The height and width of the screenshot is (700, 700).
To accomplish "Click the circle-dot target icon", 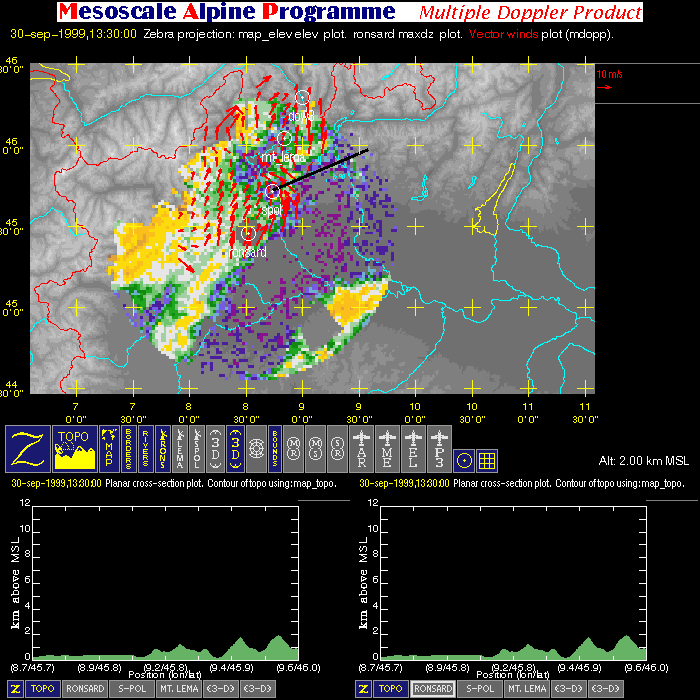I will click(x=463, y=460).
